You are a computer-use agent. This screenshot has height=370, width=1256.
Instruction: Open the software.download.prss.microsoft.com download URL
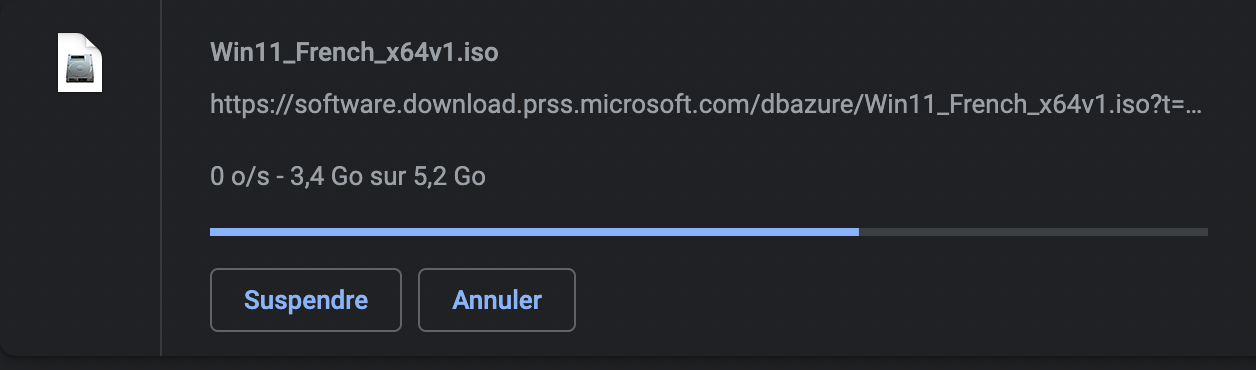click(x=706, y=104)
